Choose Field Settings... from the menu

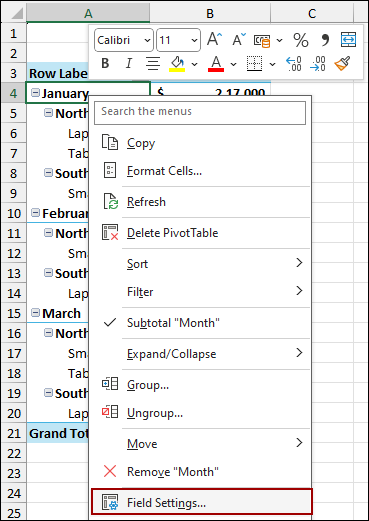(202, 502)
